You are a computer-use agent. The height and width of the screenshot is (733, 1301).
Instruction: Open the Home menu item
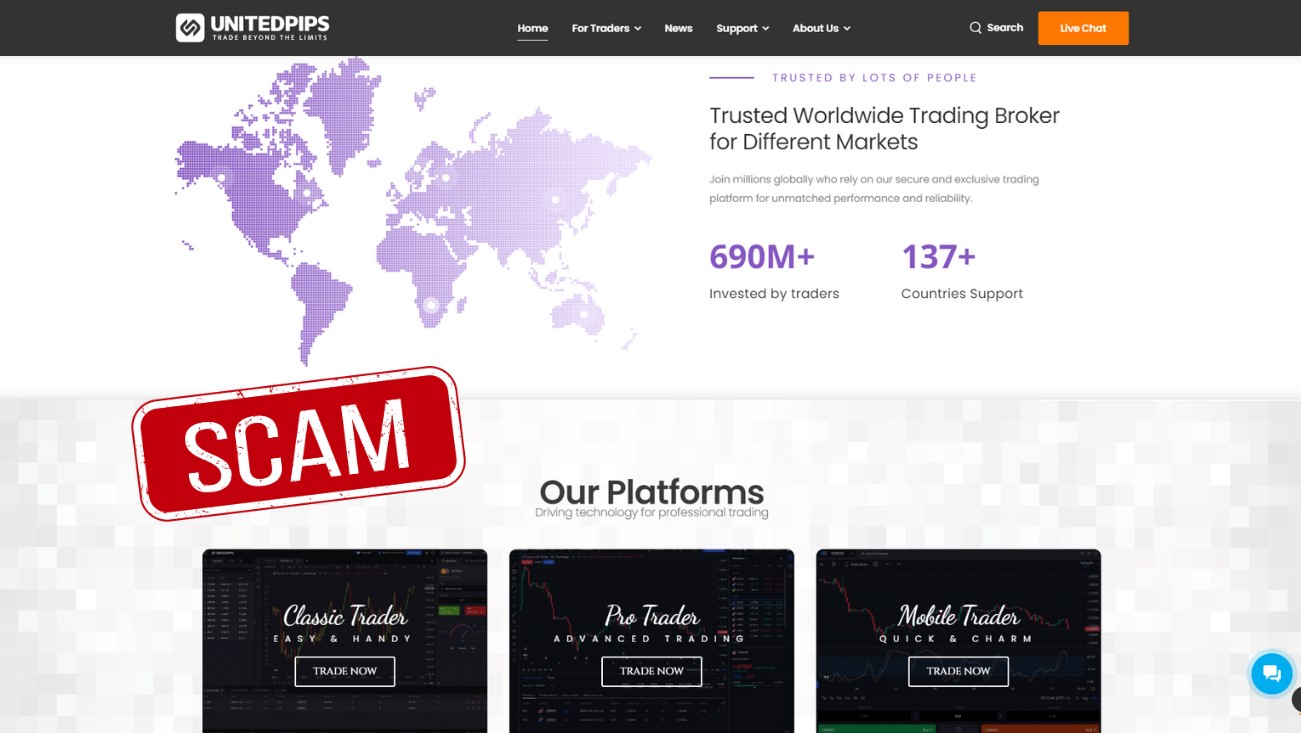[532, 28]
